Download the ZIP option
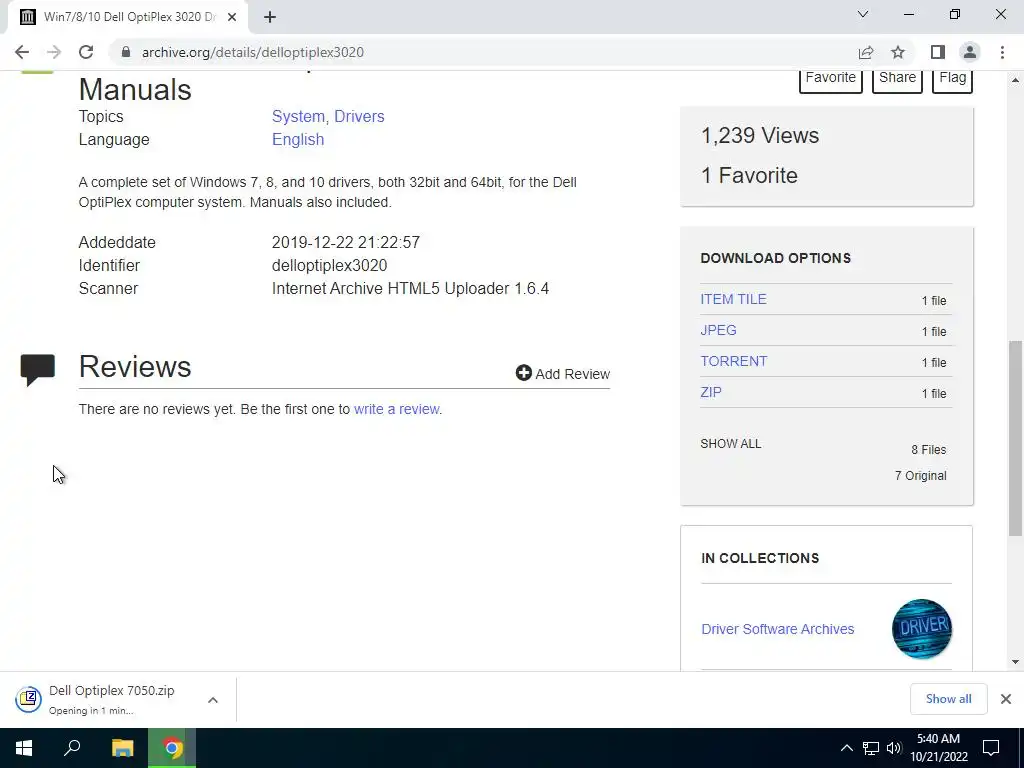1024x768 pixels. 711,392
